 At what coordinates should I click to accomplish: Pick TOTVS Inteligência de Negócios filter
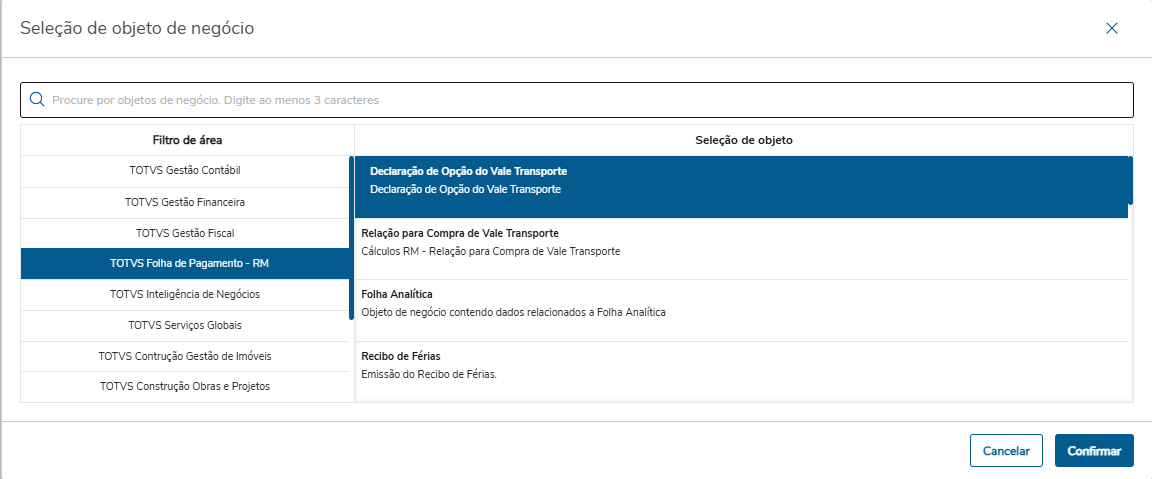pos(185,294)
